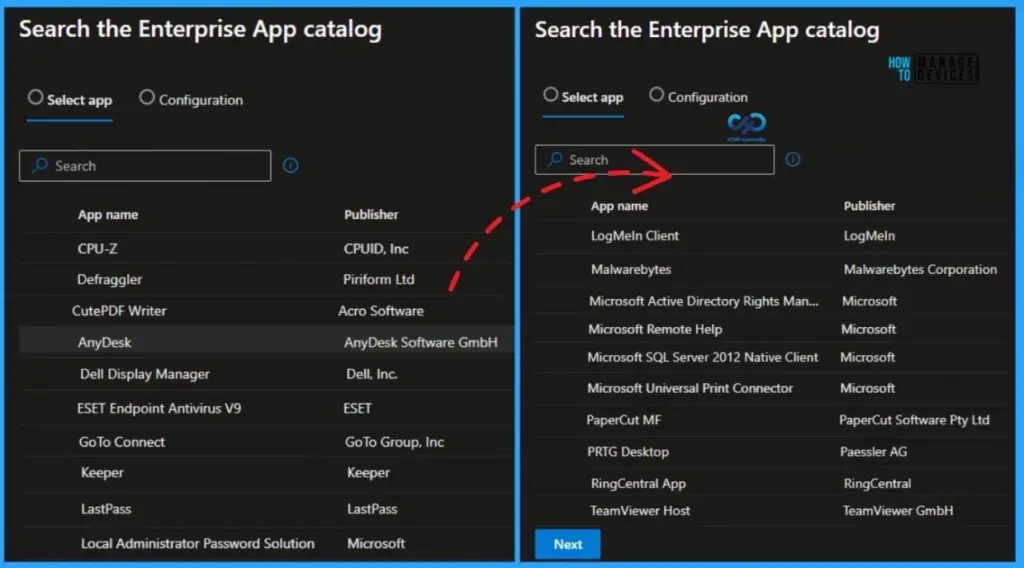Select Microsoft Universal Print Connector app
Image resolution: width=1024 pixels, height=568 pixels.
point(690,388)
